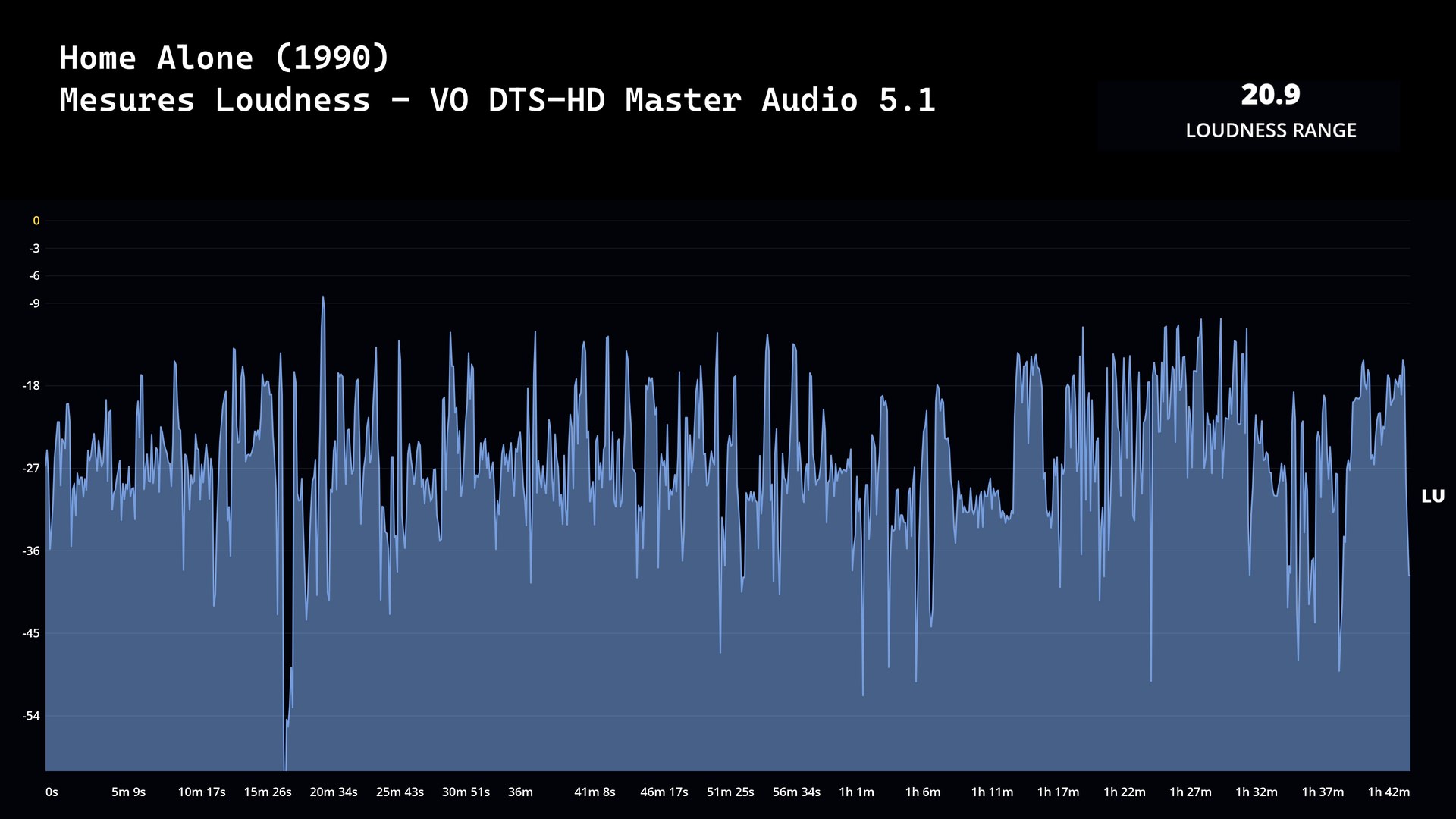
Task: Click the tallest loudness peak above -9
Action: click(323, 298)
